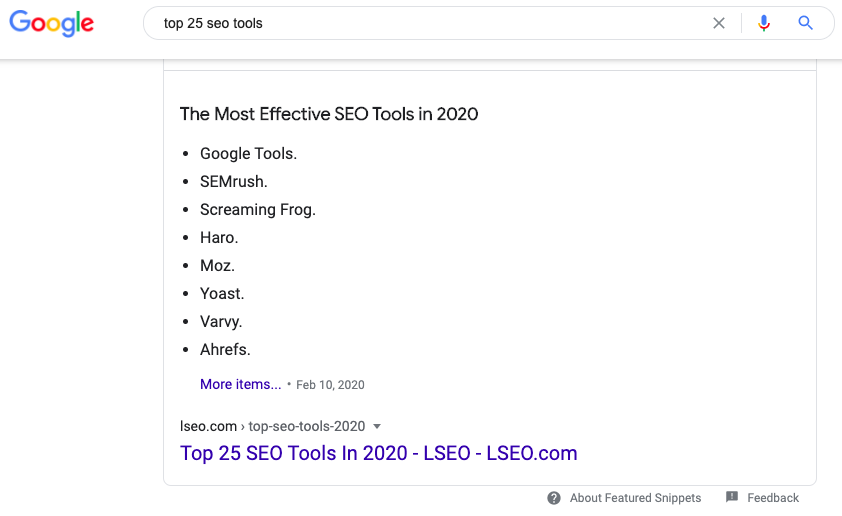842x516 pixels.
Task: Click the Feedback text link
Action: pyautogui.click(x=773, y=498)
